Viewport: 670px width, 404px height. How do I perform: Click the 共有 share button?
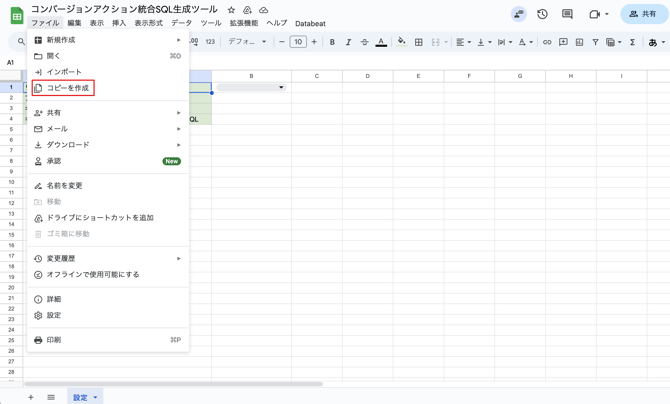pos(644,14)
